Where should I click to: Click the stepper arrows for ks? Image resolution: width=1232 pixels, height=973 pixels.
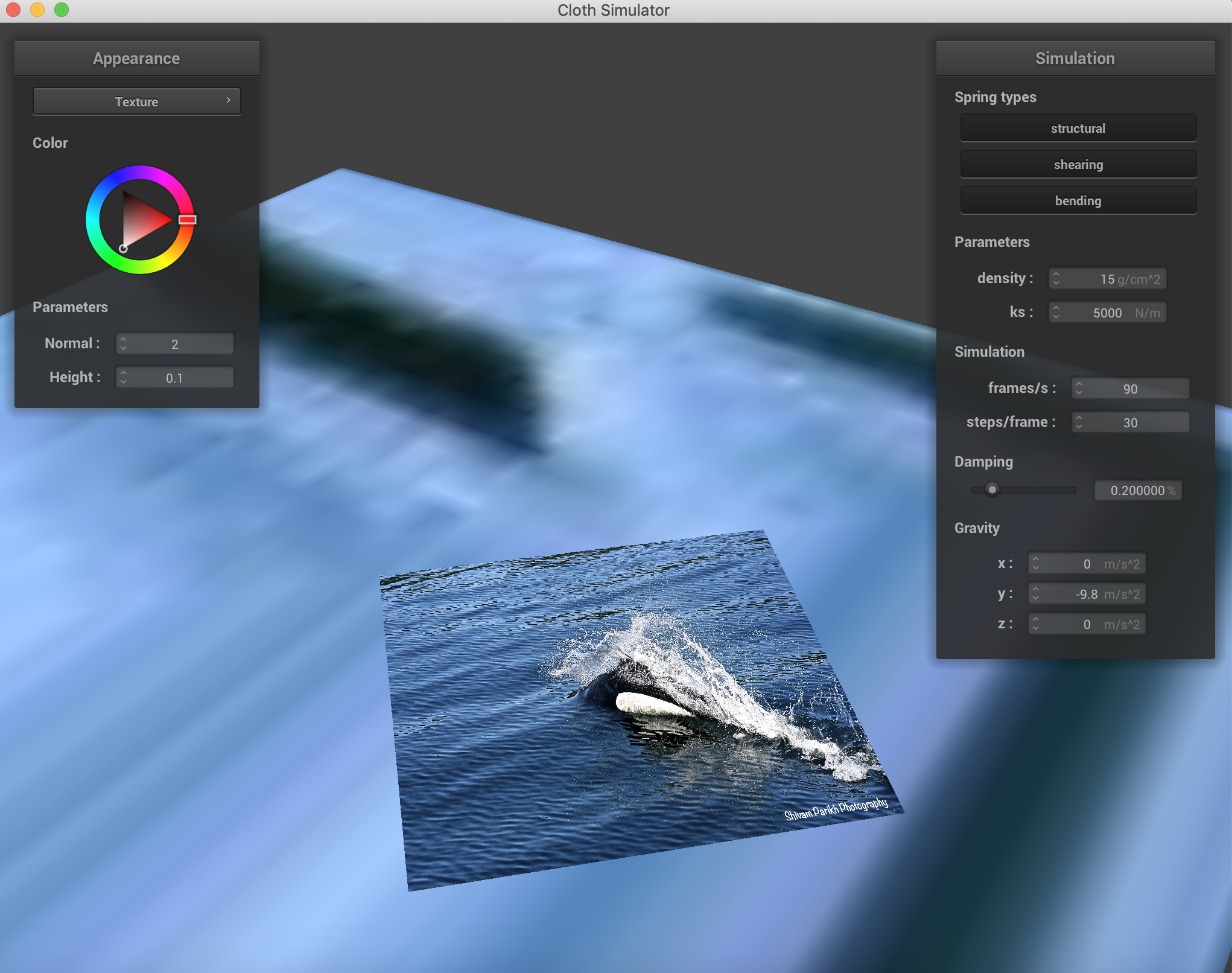click(x=1056, y=312)
